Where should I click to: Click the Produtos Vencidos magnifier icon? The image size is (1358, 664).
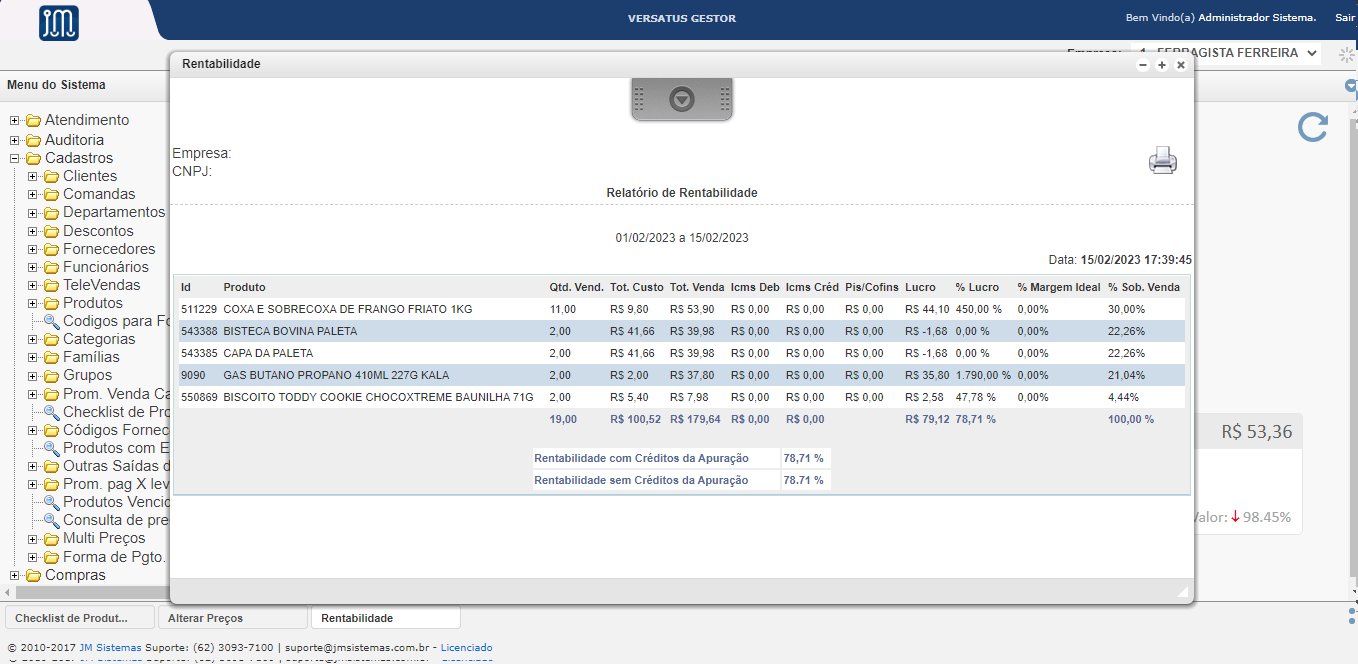pyautogui.click(x=51, y=502)
